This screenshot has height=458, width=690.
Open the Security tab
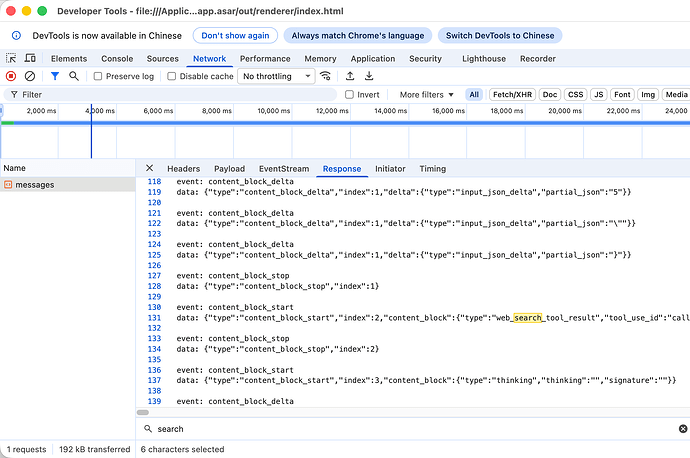coord(425,59)
